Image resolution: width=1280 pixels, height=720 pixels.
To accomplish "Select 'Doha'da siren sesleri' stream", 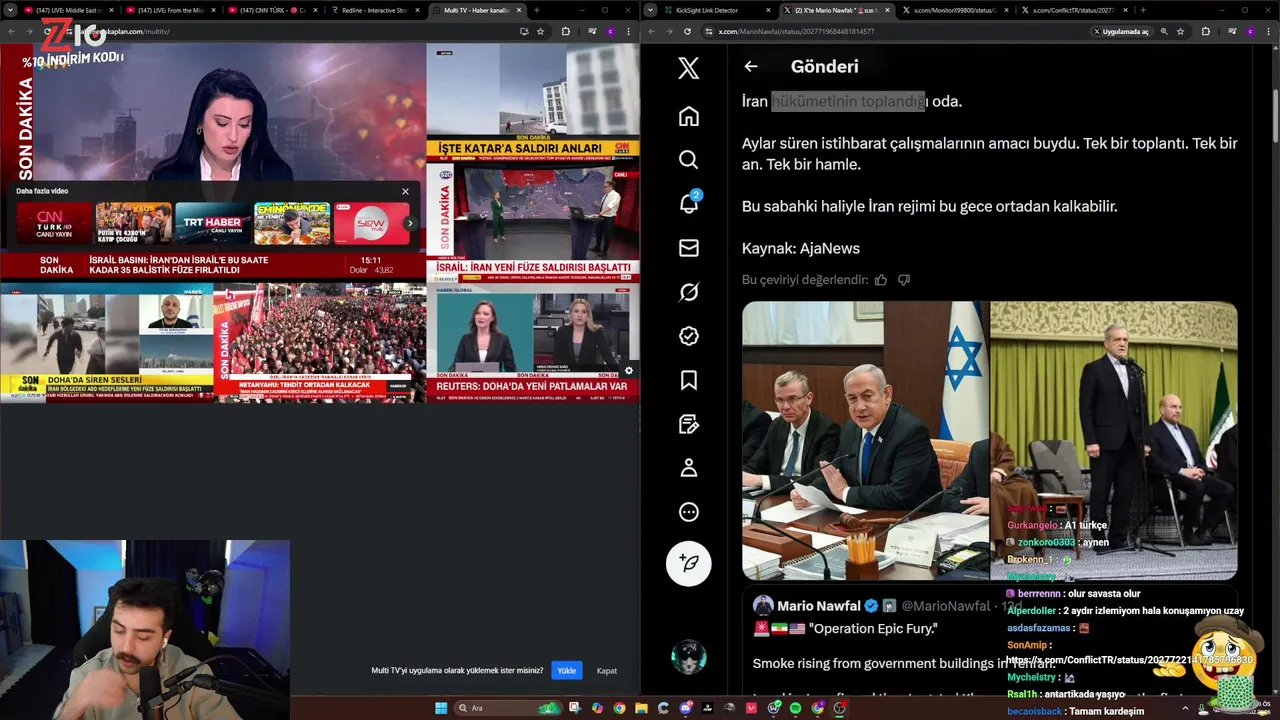I will [x=106, y=343].
